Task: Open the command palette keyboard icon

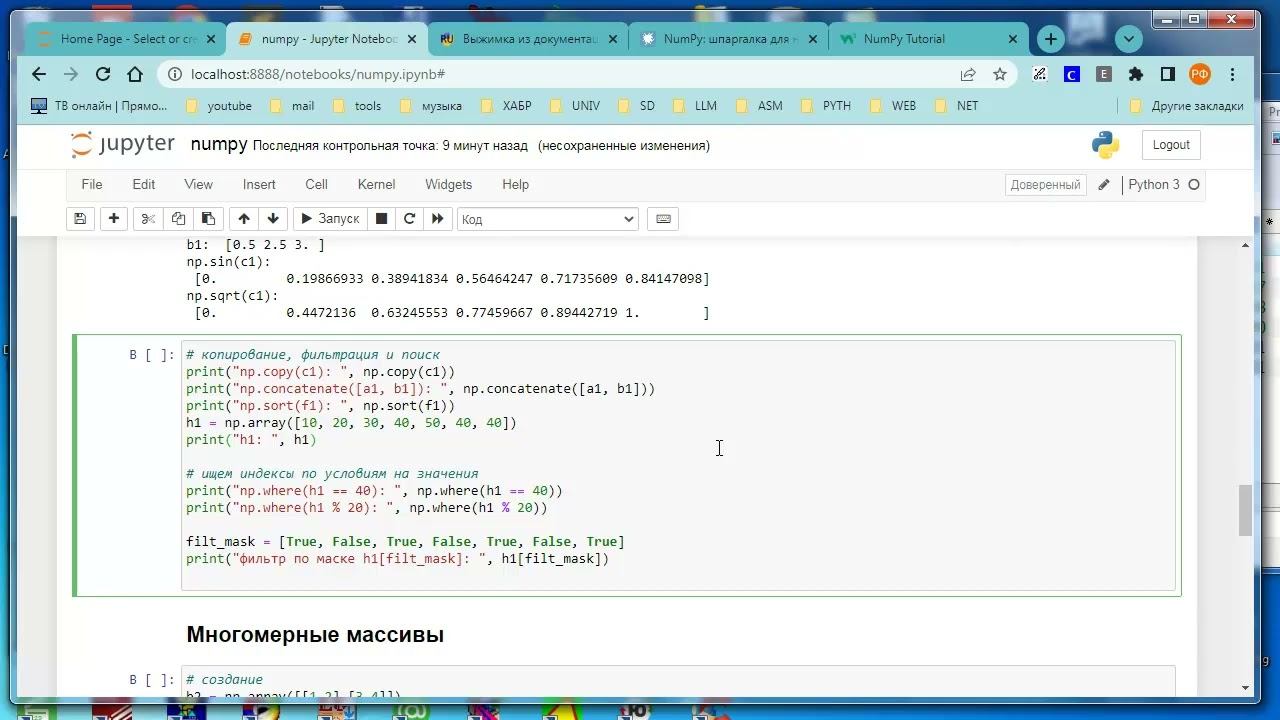Action: [663, 219]
